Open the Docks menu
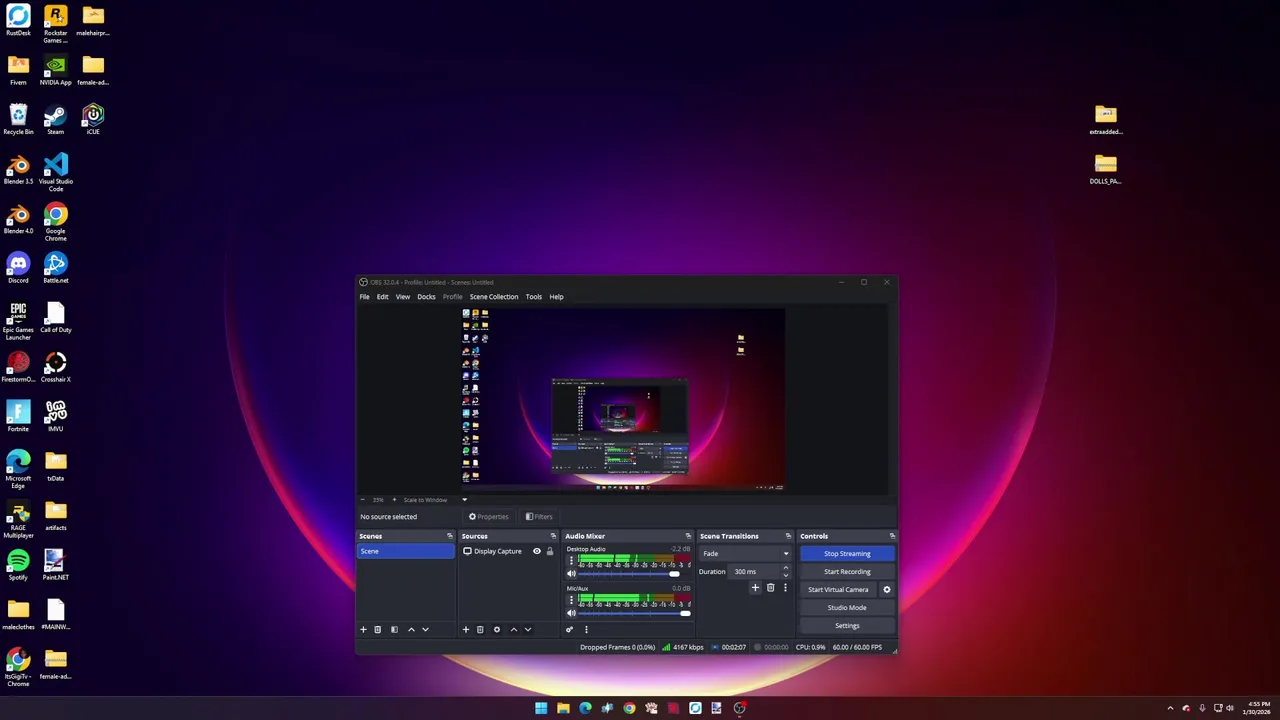The height and width of the screenshot is (720, 1280). (x=426, y=297)
